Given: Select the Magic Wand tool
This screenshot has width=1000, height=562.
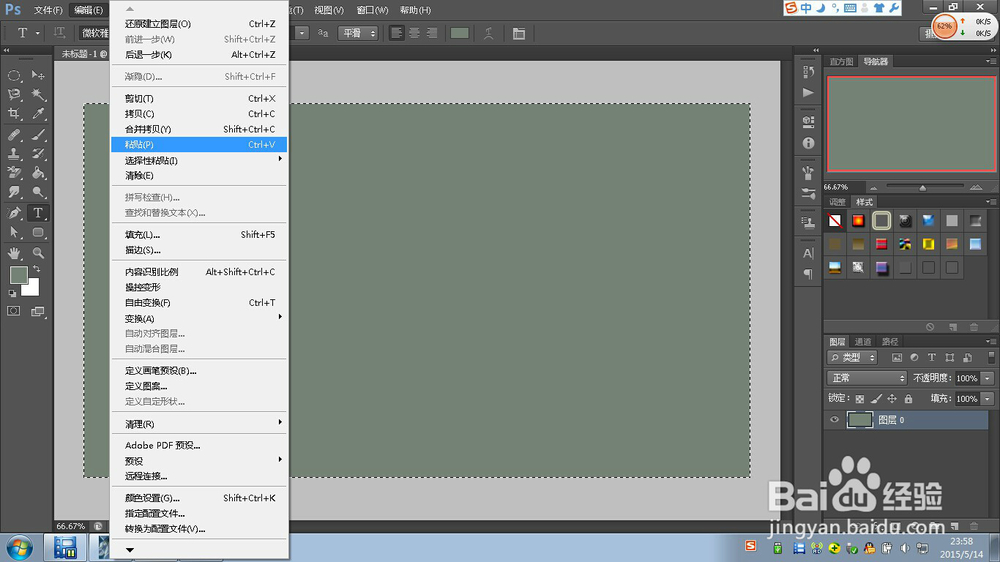Looking at the screenshot, I should [38, 94].
